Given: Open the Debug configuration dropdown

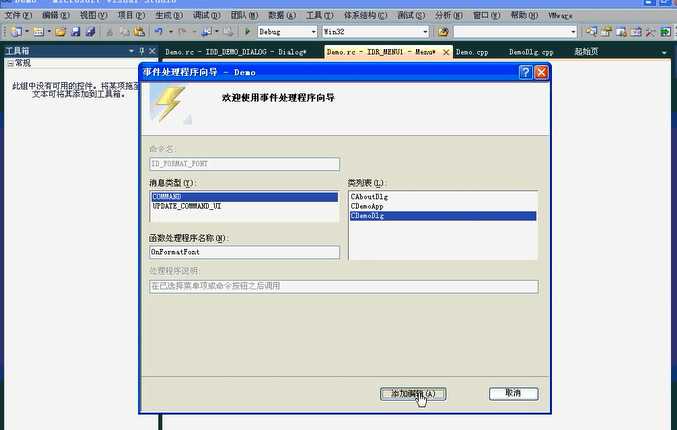Looking at the screenshot, I should click(x=313, y=32).
